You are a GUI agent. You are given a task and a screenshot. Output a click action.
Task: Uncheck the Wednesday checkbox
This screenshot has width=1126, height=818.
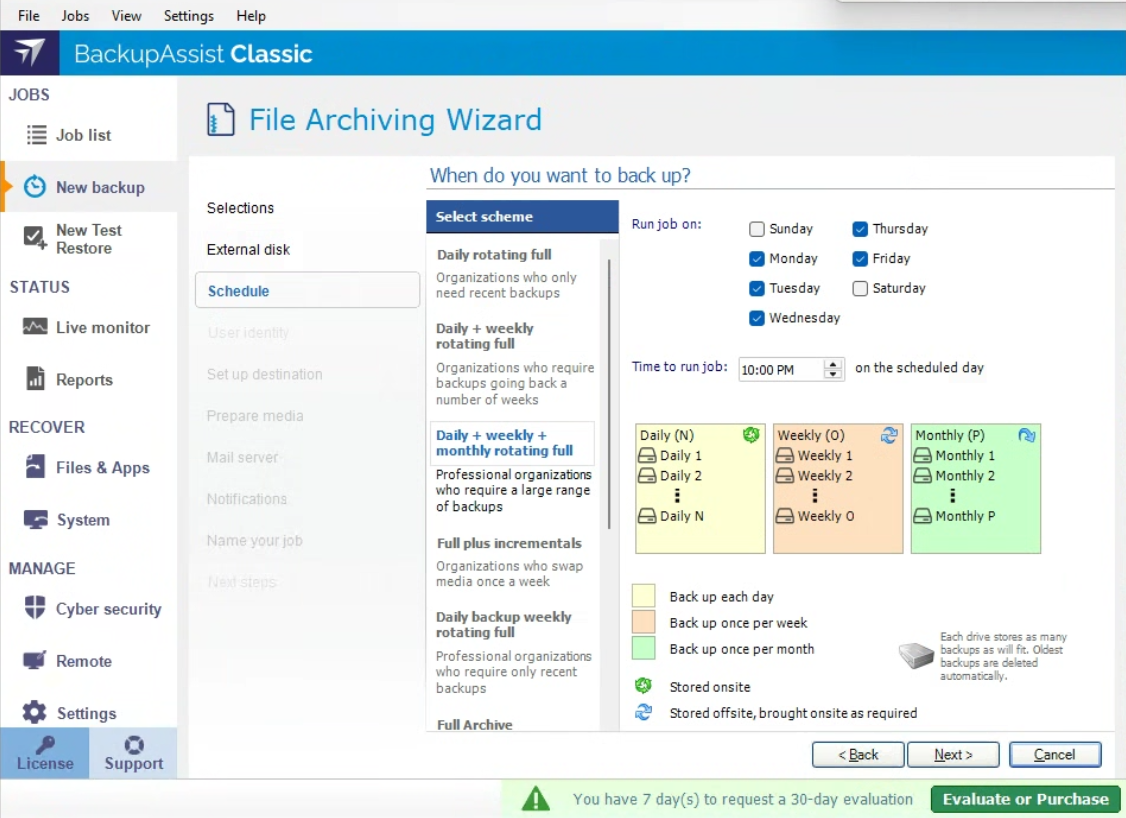click(x=757, y=318)
